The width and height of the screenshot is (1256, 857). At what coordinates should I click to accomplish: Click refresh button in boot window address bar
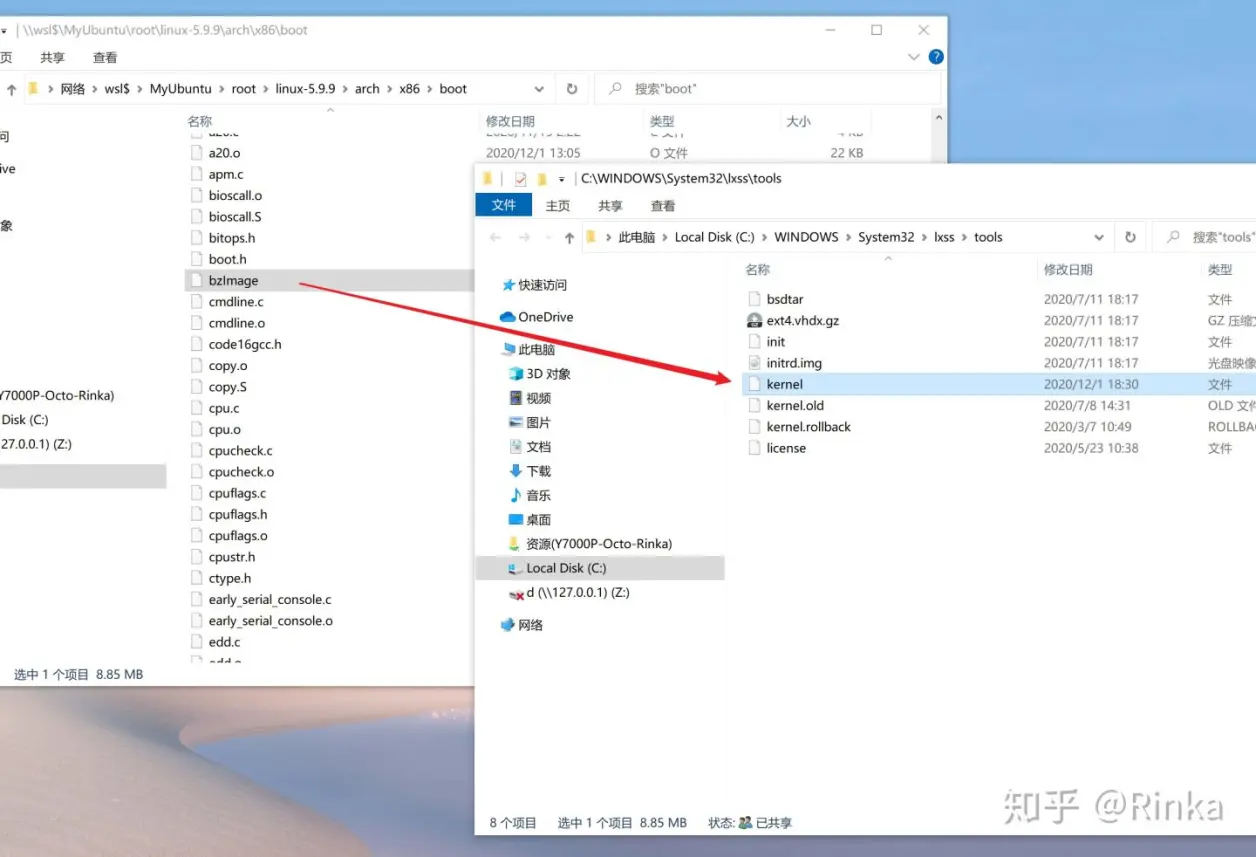click(572, 88)
